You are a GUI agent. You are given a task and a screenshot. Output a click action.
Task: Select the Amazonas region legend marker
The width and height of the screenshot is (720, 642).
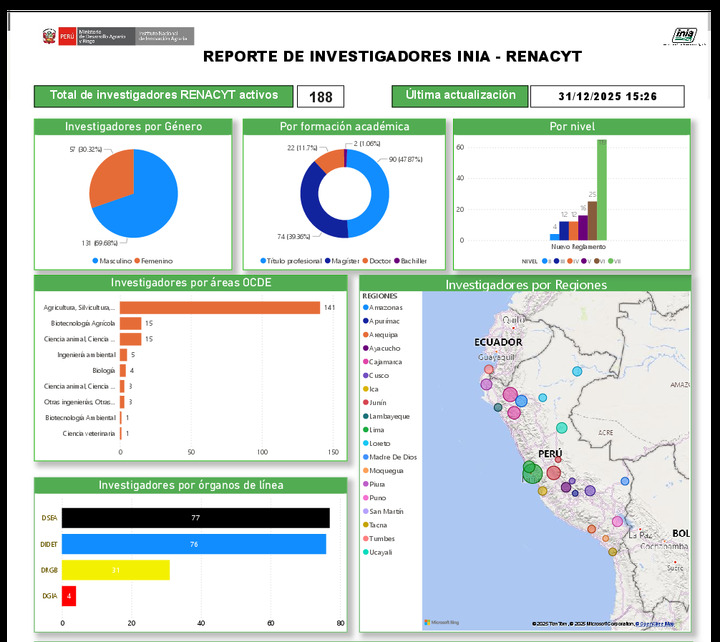tap(366, 307)
